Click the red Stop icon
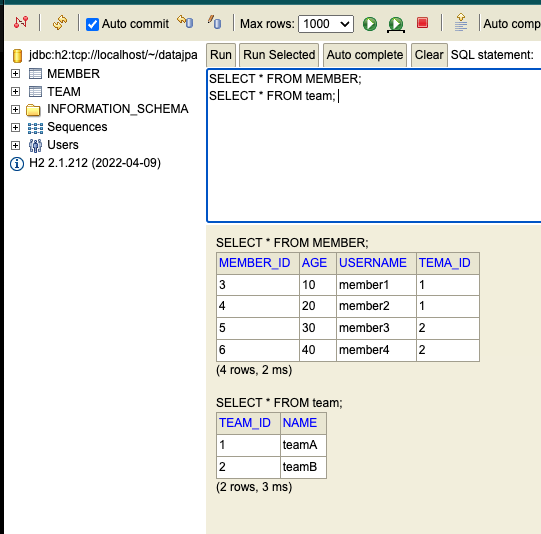This screenshot has height=534, width=541. tap(422, 23)
